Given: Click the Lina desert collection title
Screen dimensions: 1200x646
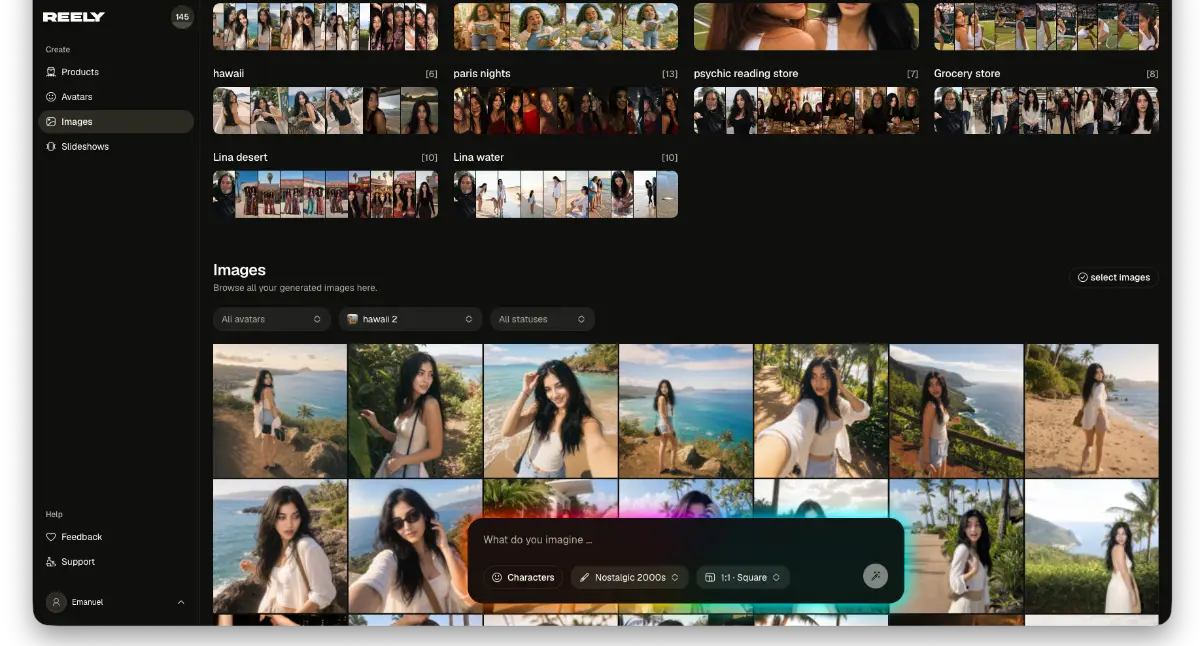Looking at the screenshot, I should pyautogui.click(x=240, y=157).
